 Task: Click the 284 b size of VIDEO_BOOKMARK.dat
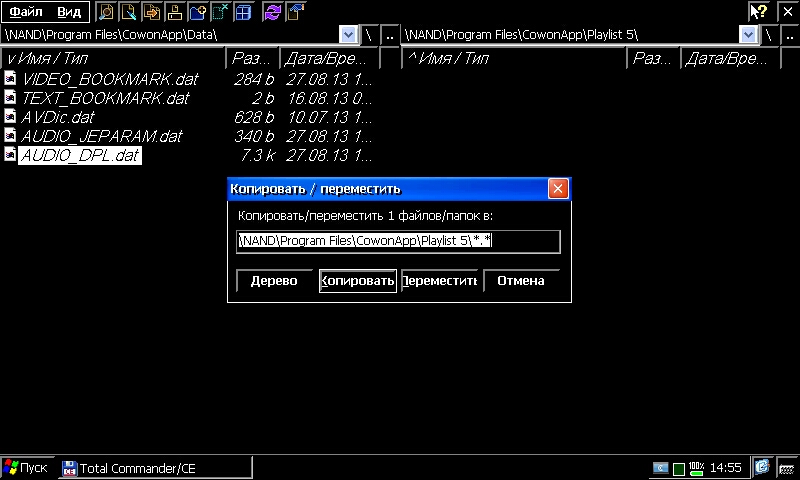[254, 79]
